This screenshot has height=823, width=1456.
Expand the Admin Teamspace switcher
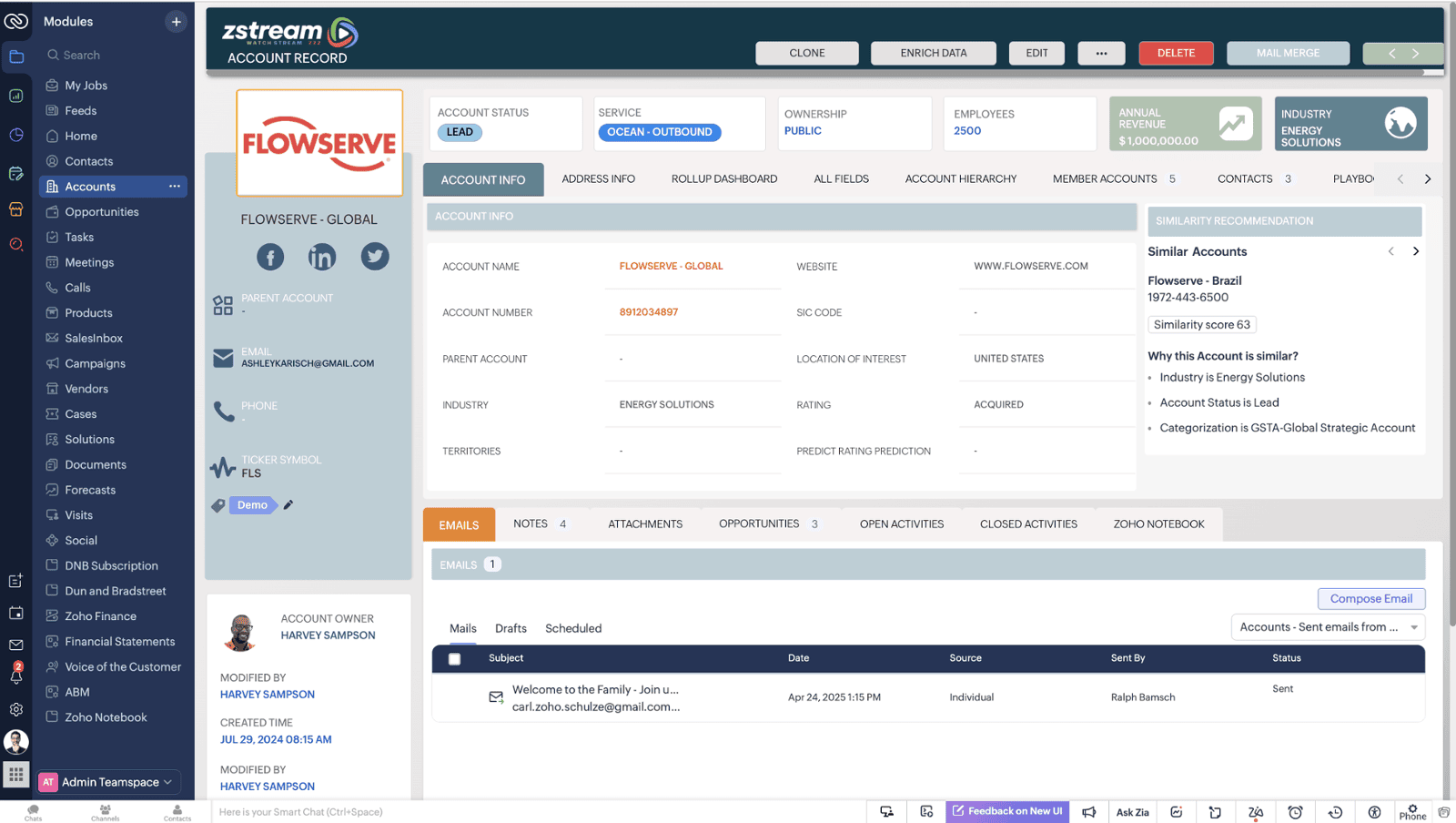pyautogui.click(x=109, y=782)
